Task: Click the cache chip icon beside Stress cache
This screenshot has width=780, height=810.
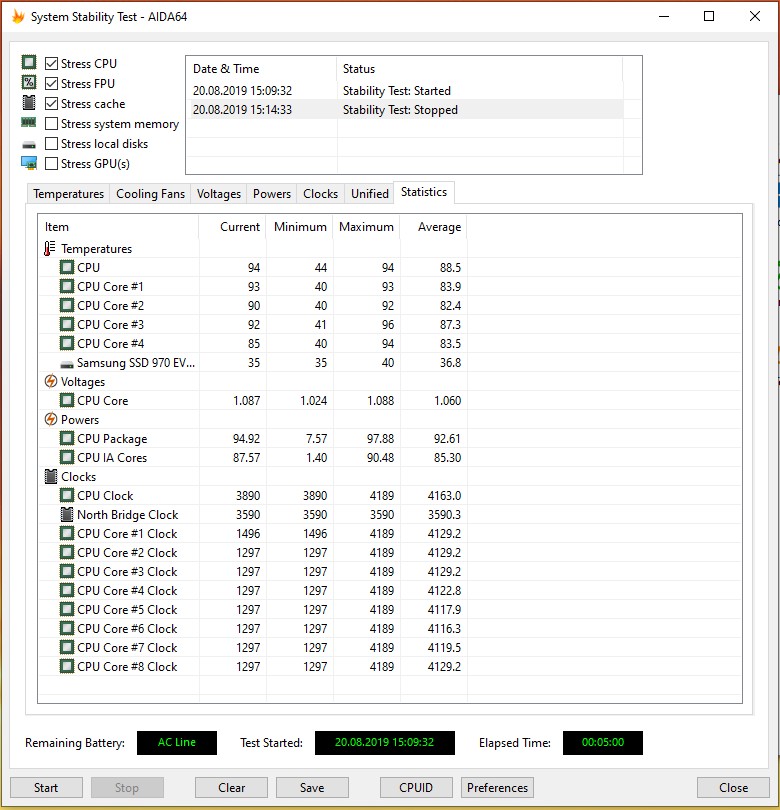Action: tap(29, 102)
